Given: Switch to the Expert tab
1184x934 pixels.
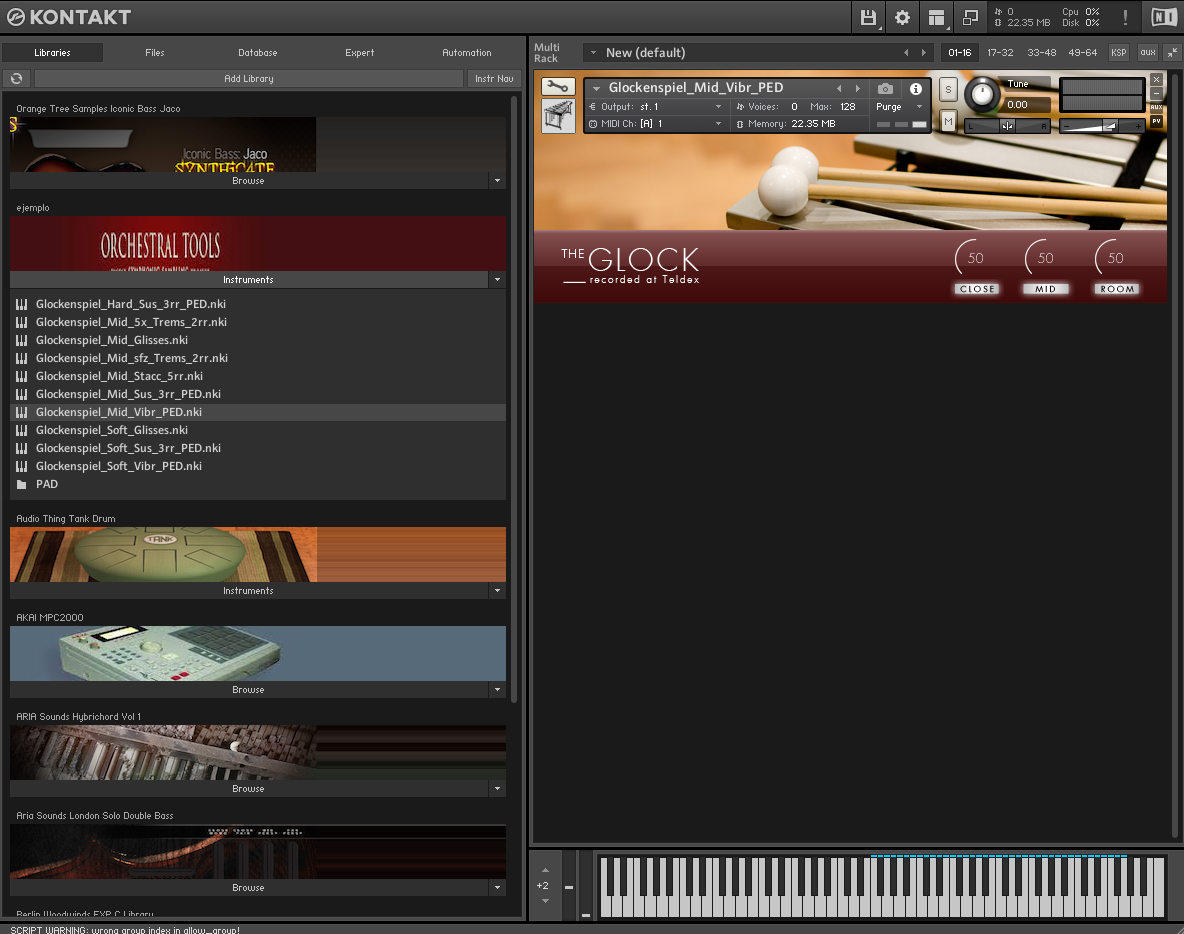Looking at the screenshot, I should click(359, 53).
